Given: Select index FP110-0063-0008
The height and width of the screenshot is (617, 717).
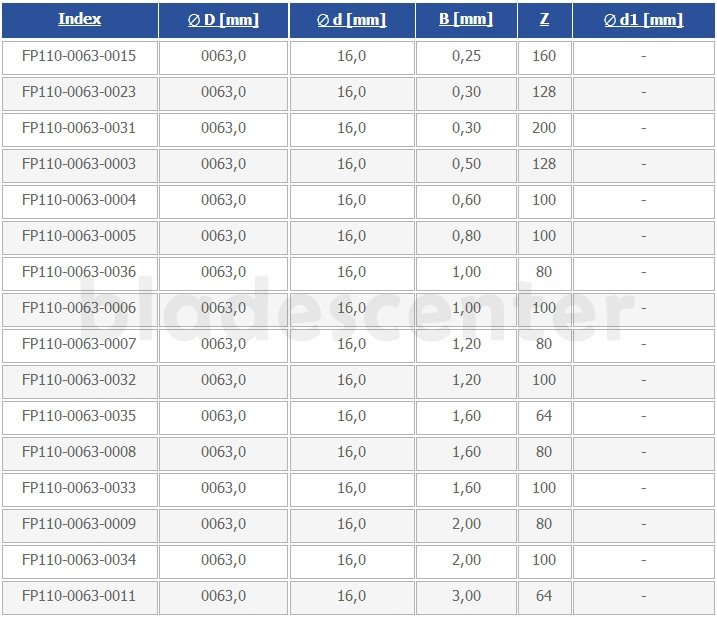Looking at the screenshot, I should point(79,452).
